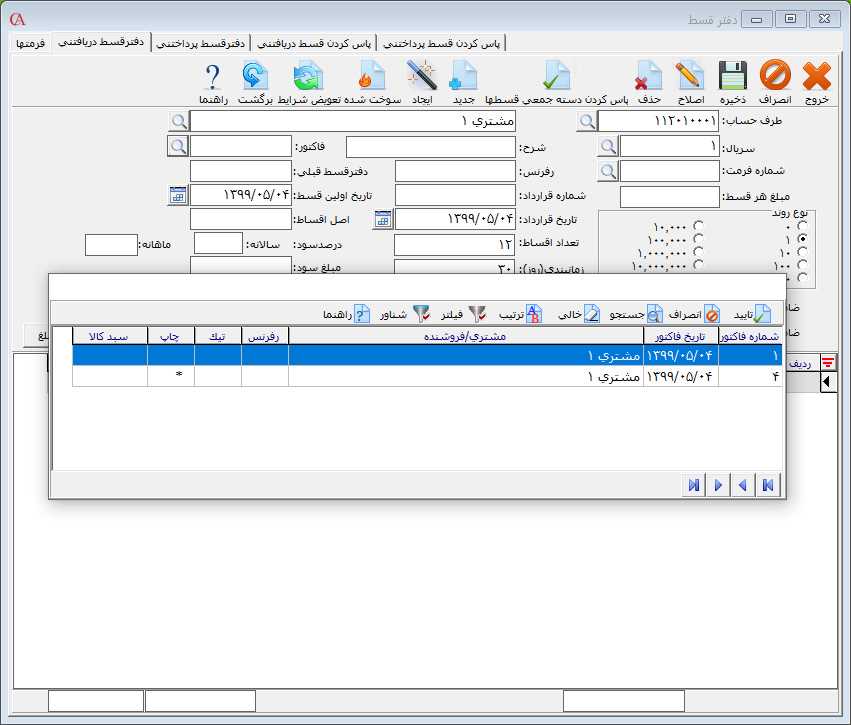Click the Save (ذخیره) floppy disk icon
Image resolution: width=851 pixels, height=725 pixels.
point(733,76)
